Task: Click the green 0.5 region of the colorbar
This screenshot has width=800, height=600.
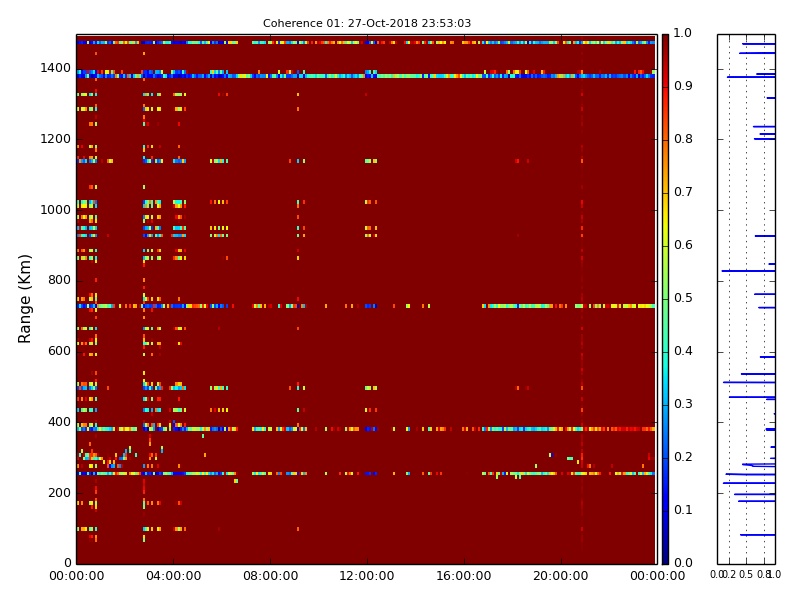Action: [665, 299]
